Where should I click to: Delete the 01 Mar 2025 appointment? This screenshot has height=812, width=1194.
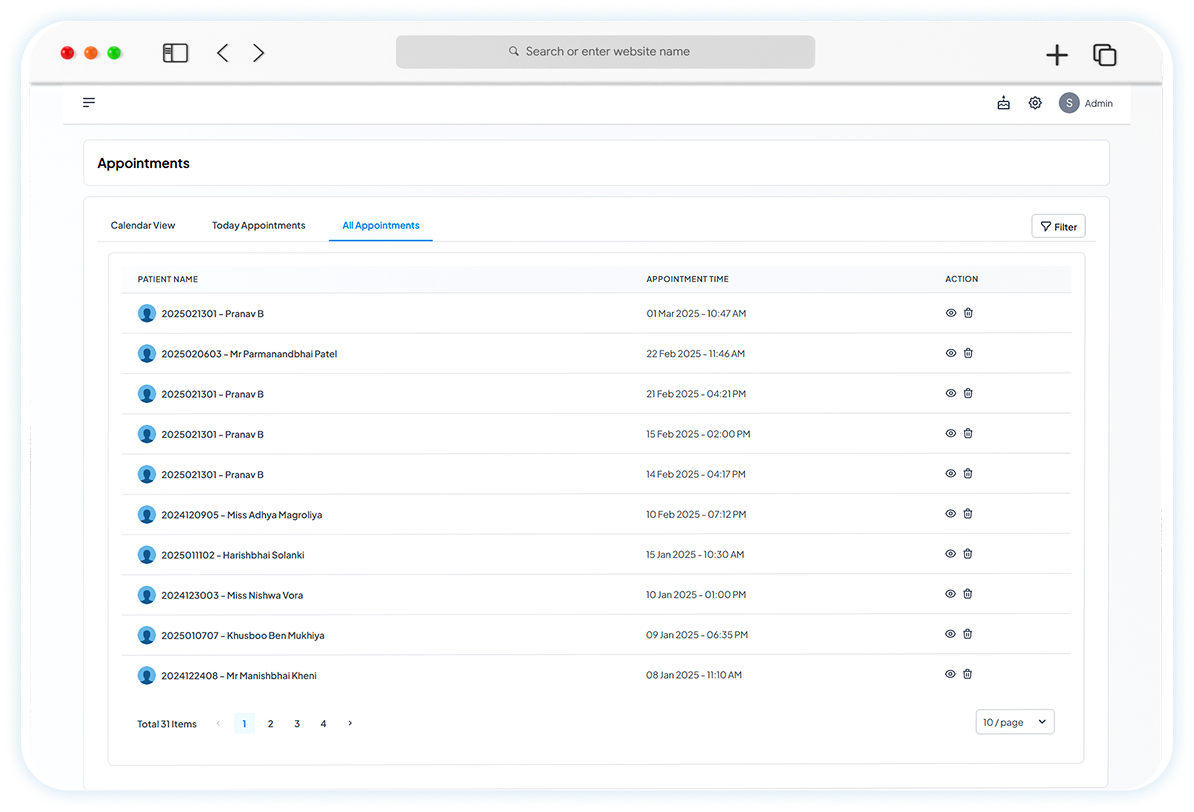coord(969,313)
